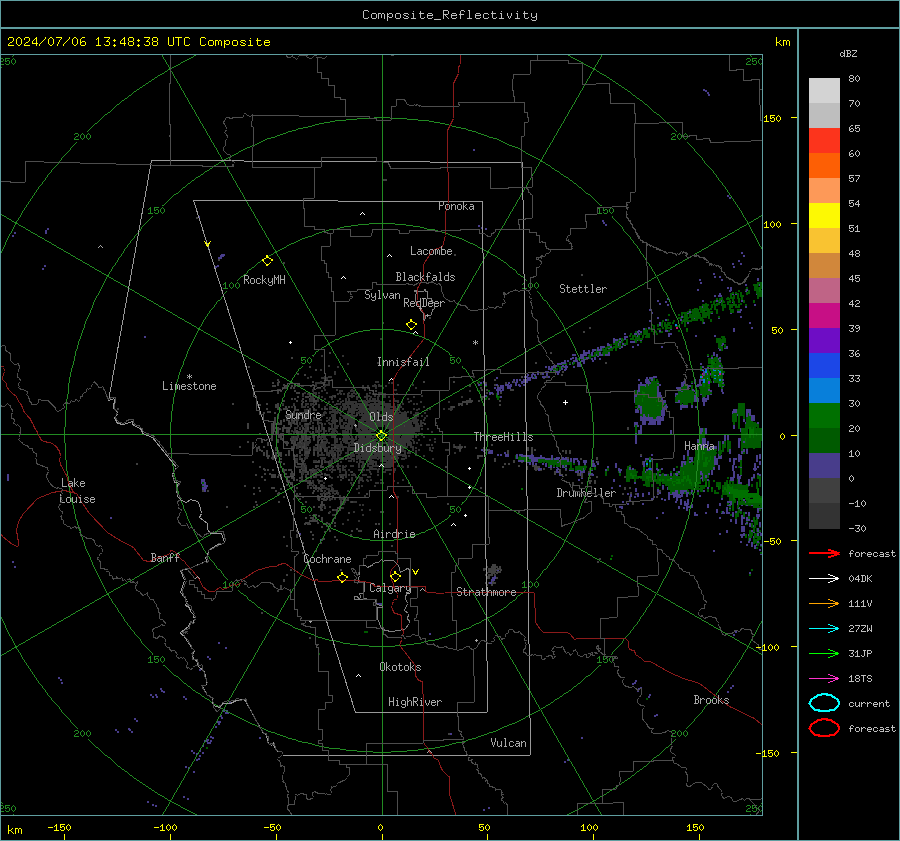Click the Olds city label
Image resolution: width=900 pixels, height=841 pixels.
[381, 417]
